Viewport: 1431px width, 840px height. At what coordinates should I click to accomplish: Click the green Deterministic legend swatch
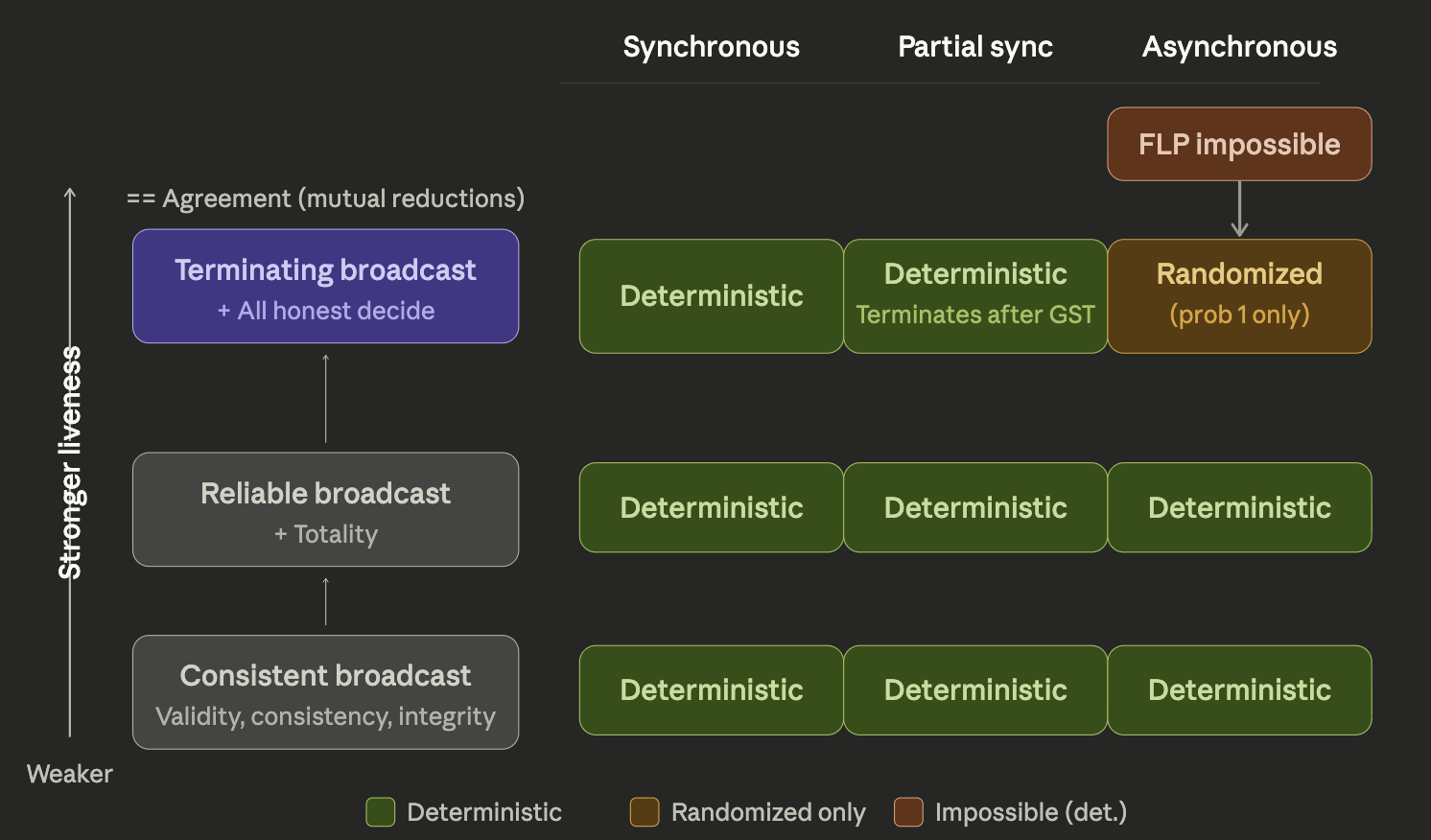point(381,812)
